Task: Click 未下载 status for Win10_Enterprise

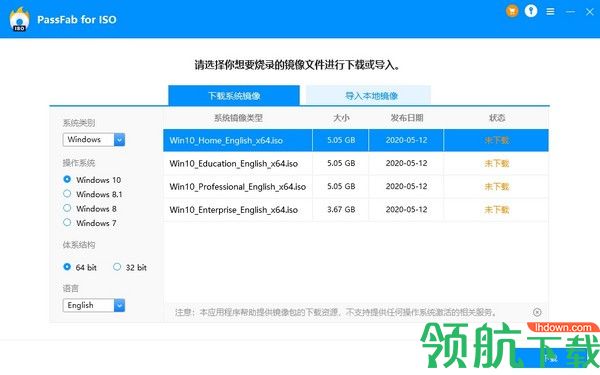Action: click(x=497, y=210)
